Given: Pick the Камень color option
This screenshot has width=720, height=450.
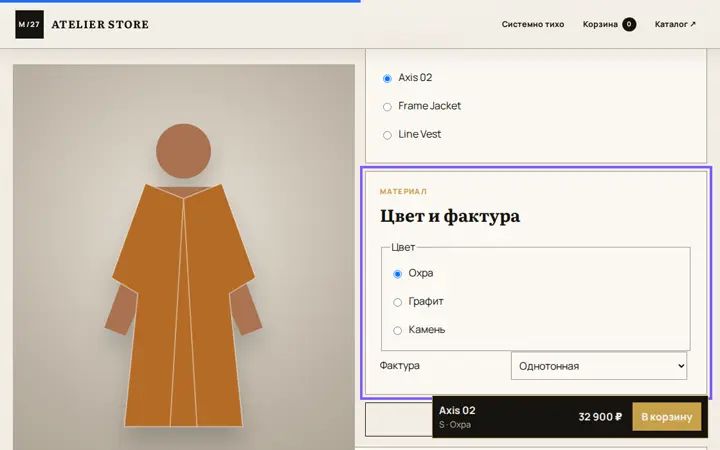Looking at the screenshot, I should tap(398, 331).
